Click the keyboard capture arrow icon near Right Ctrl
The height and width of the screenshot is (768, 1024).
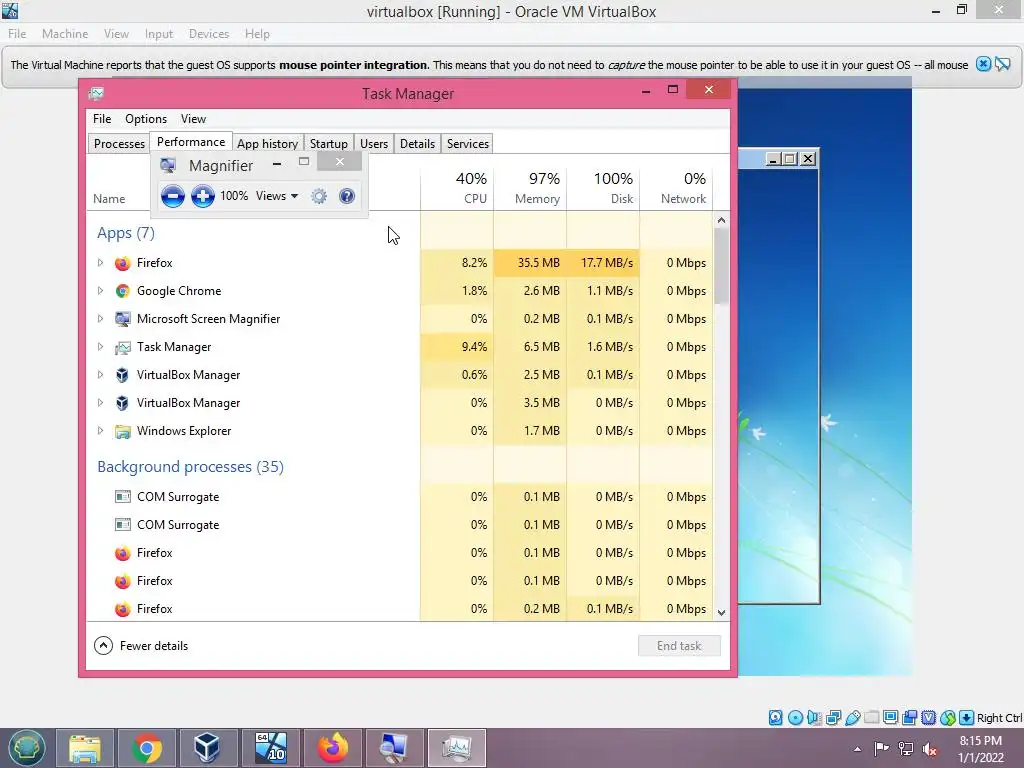click(x=967, y=718)
